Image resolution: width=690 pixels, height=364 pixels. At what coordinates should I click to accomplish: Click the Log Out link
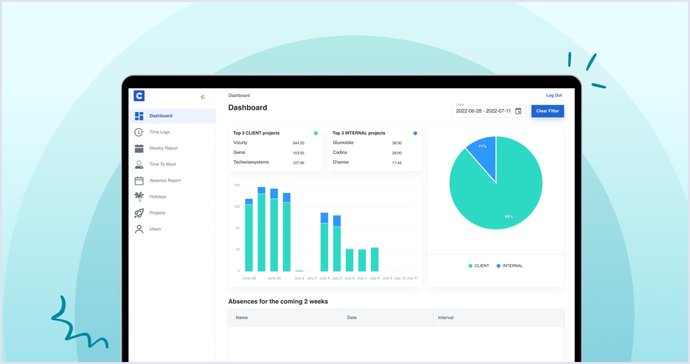(x=554, y=95)
